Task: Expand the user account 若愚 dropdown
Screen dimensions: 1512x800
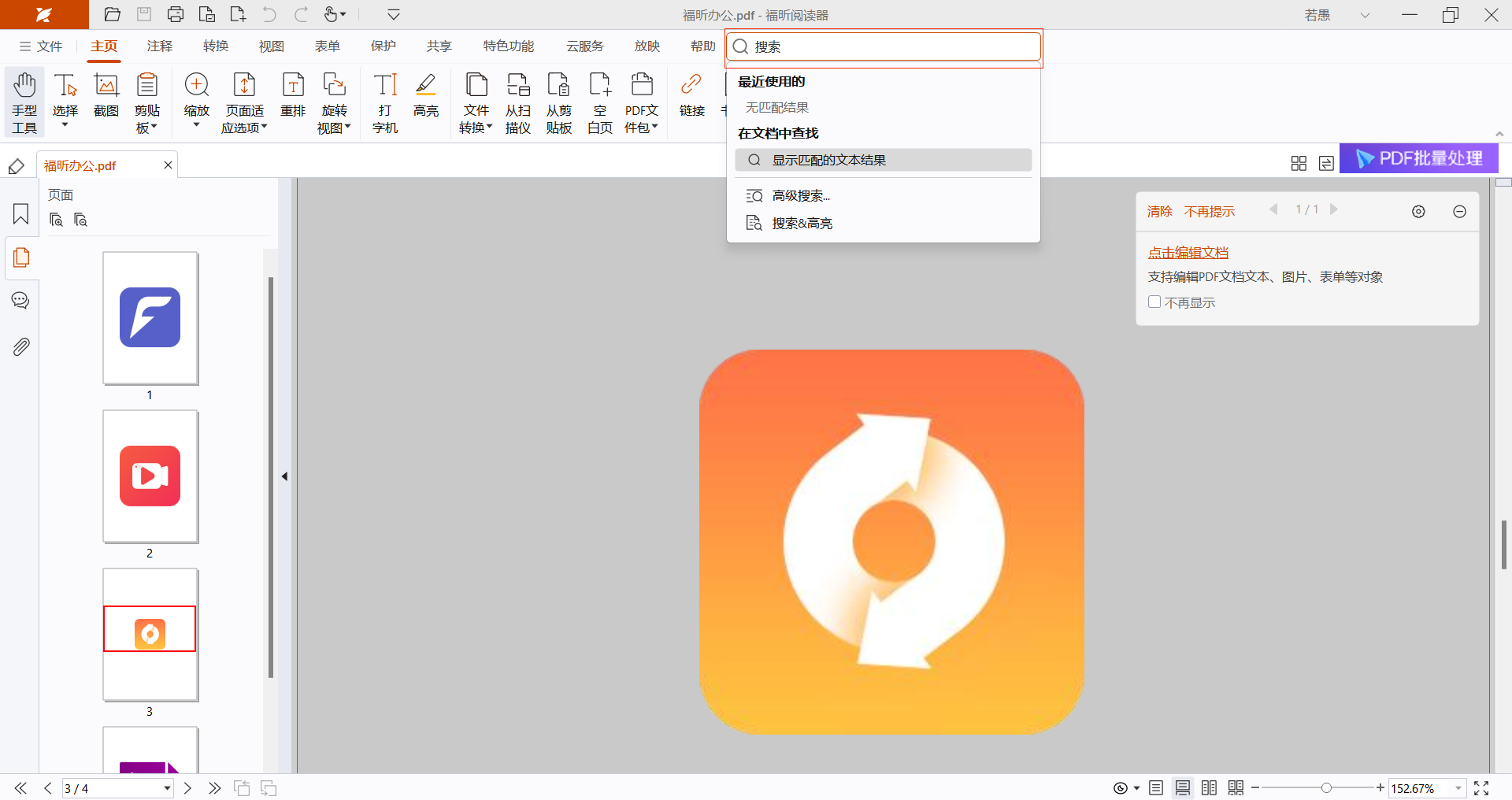Action: [x=1365, y=15]
